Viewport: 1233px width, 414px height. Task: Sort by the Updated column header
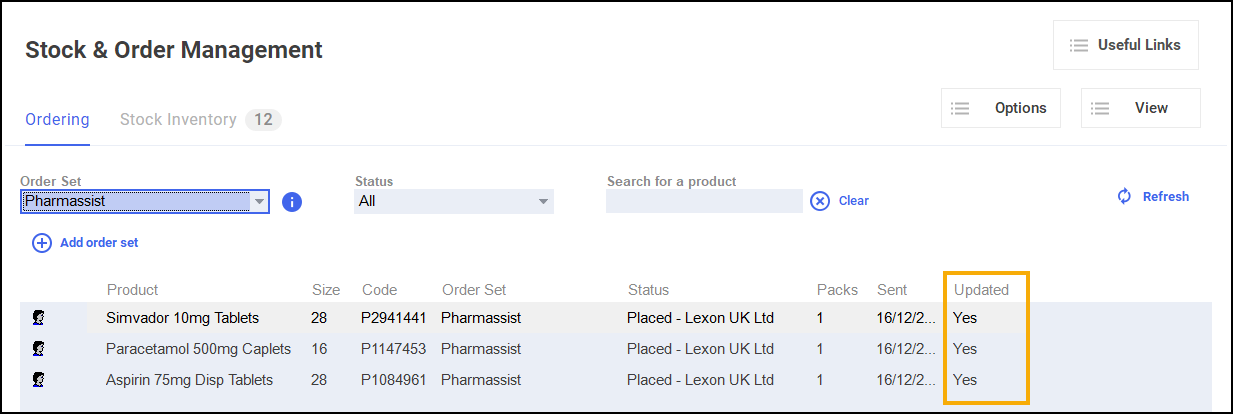coord(981,290)
